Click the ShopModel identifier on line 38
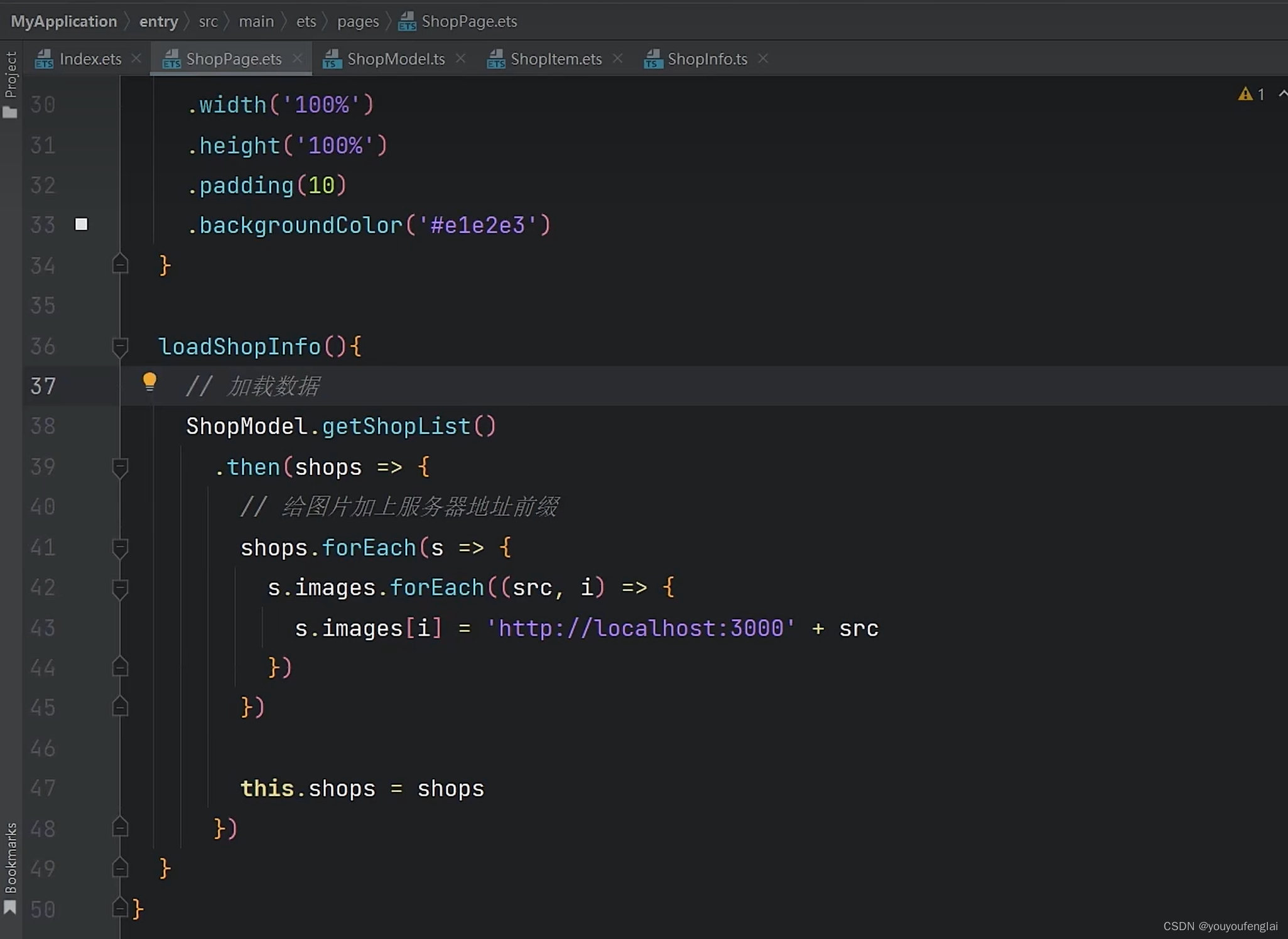 pos(246,426)
